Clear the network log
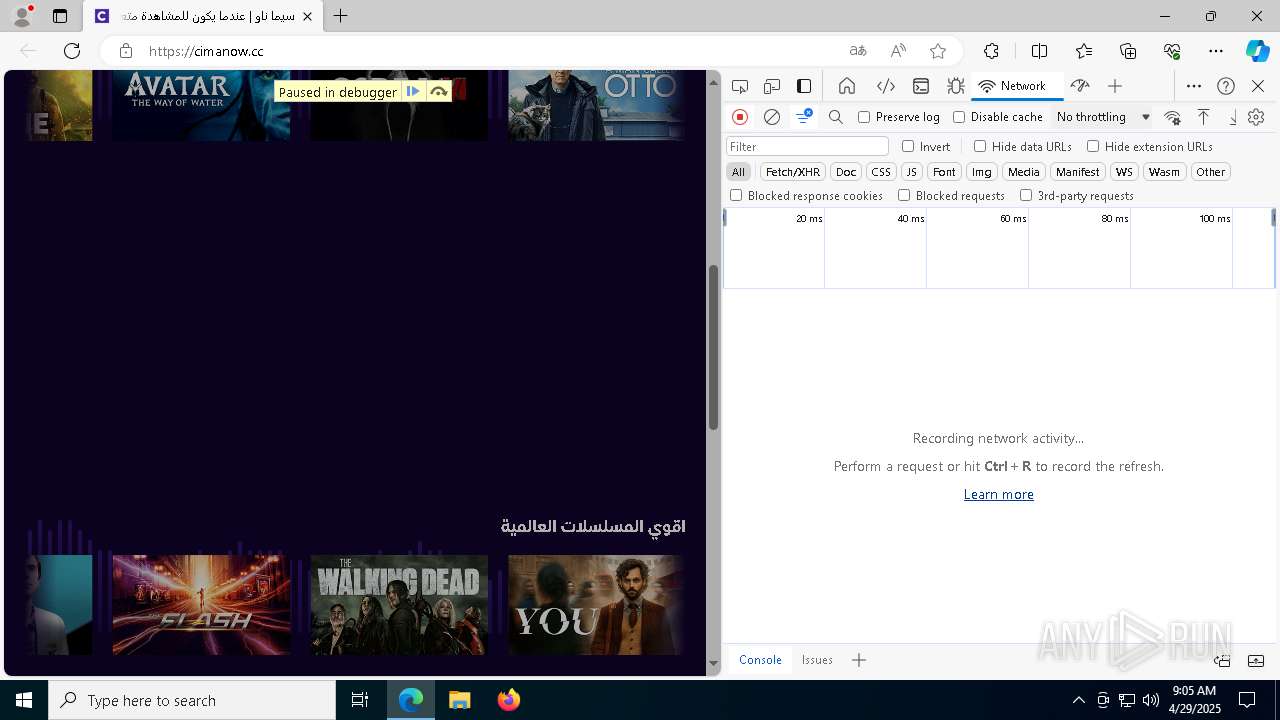This screenshot has height=720, width=1280. click(772, 117)
